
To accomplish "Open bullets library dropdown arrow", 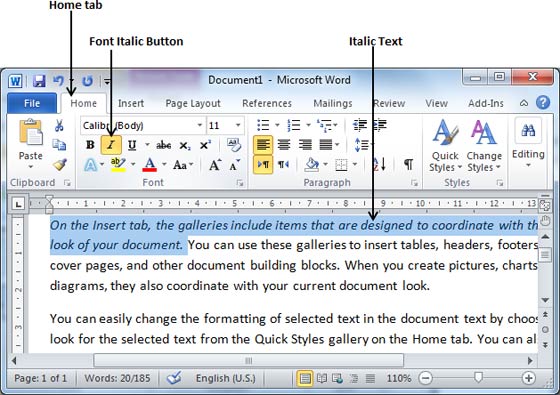I will coord(277,125).
